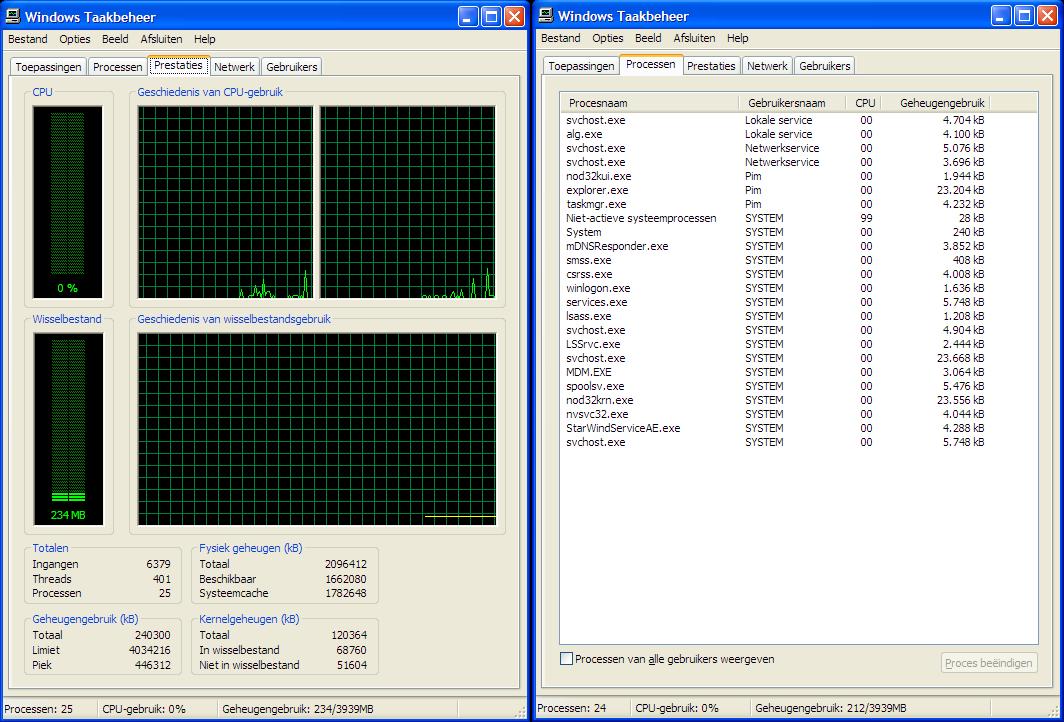Open the Afsluiten menu in the left window

(161, 39)
